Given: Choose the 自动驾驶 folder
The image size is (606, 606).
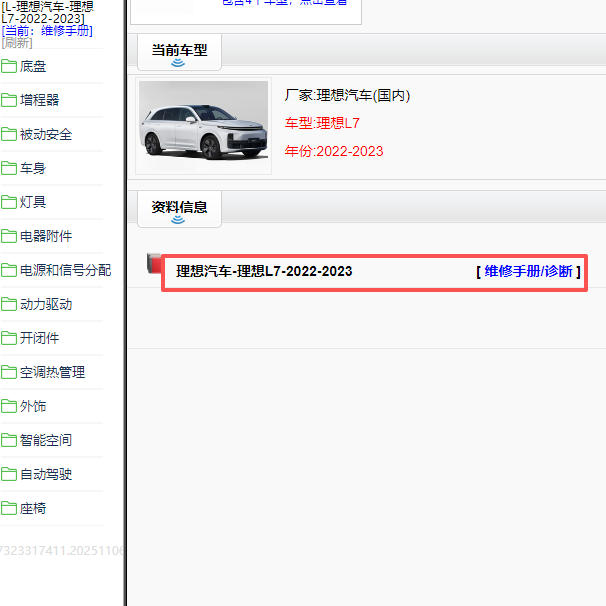Looking at the screenshot, I should pos(46,474).
